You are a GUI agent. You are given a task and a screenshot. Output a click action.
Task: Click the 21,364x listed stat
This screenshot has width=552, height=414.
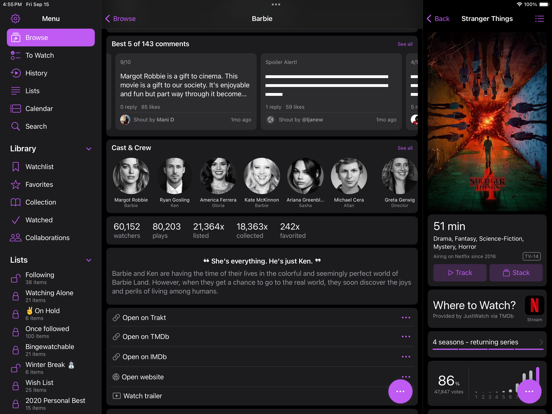coord(208,231)
